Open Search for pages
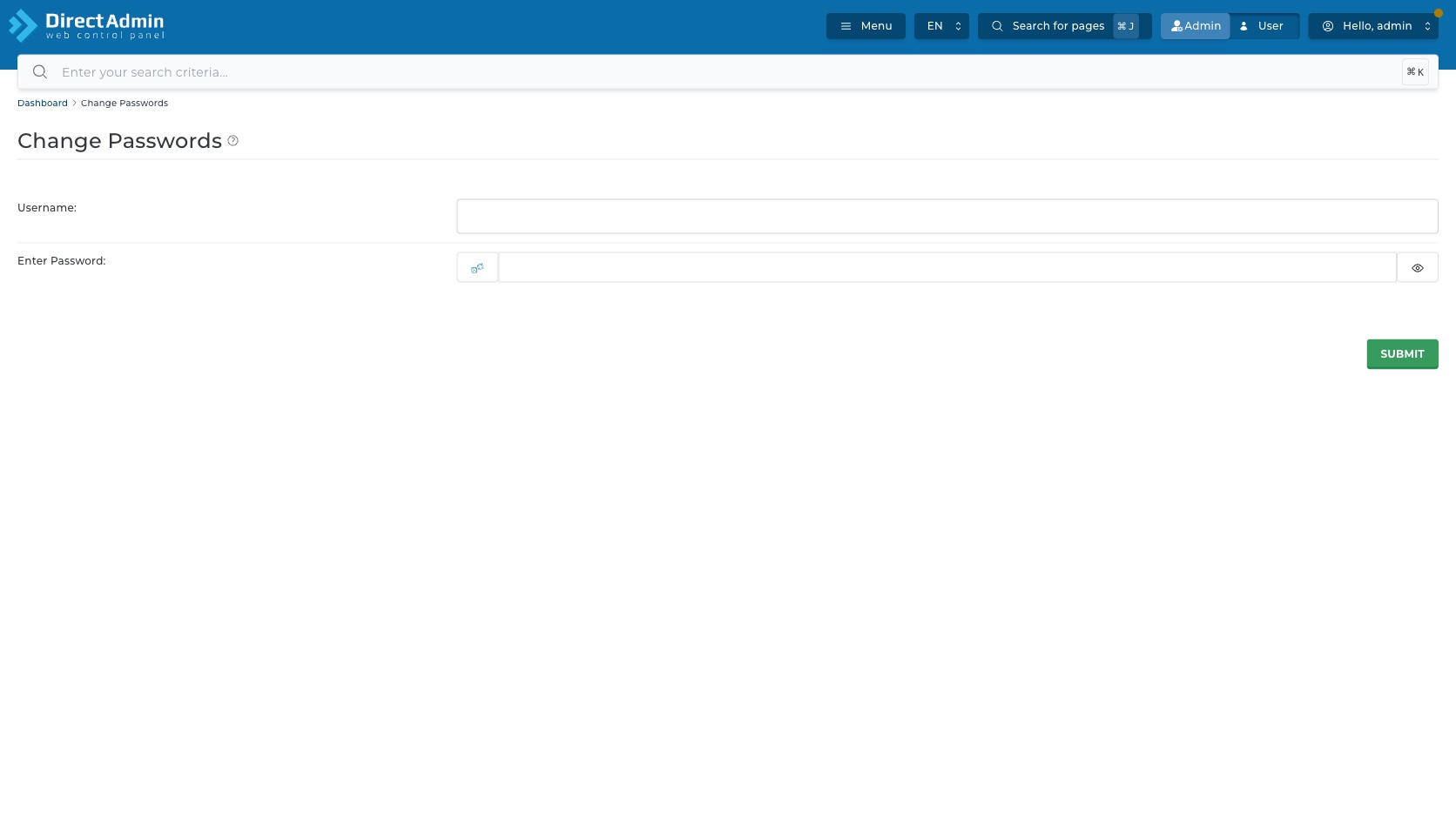1456x819 pixels. (1064, 26)
